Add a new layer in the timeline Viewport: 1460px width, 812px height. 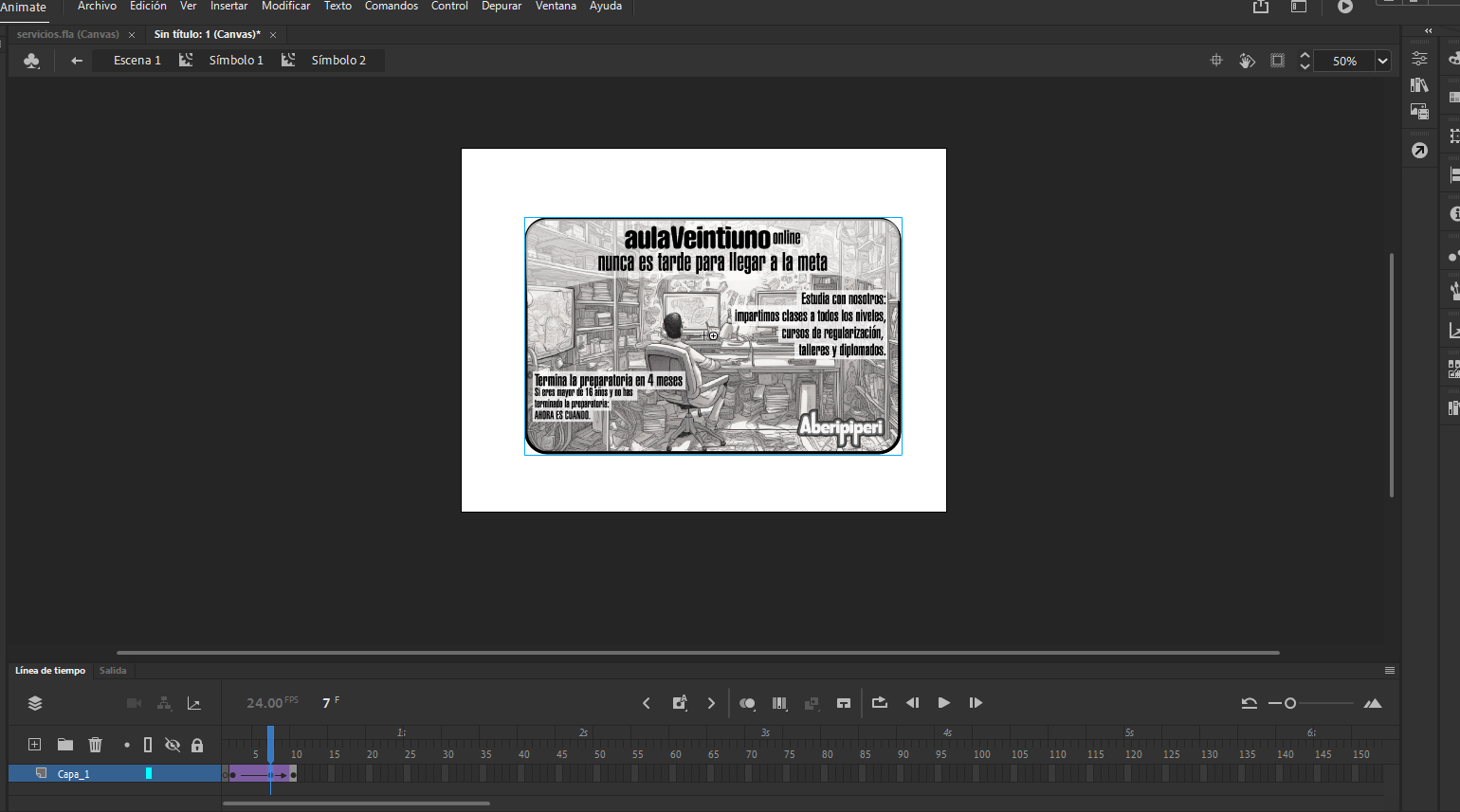(34, 745)
